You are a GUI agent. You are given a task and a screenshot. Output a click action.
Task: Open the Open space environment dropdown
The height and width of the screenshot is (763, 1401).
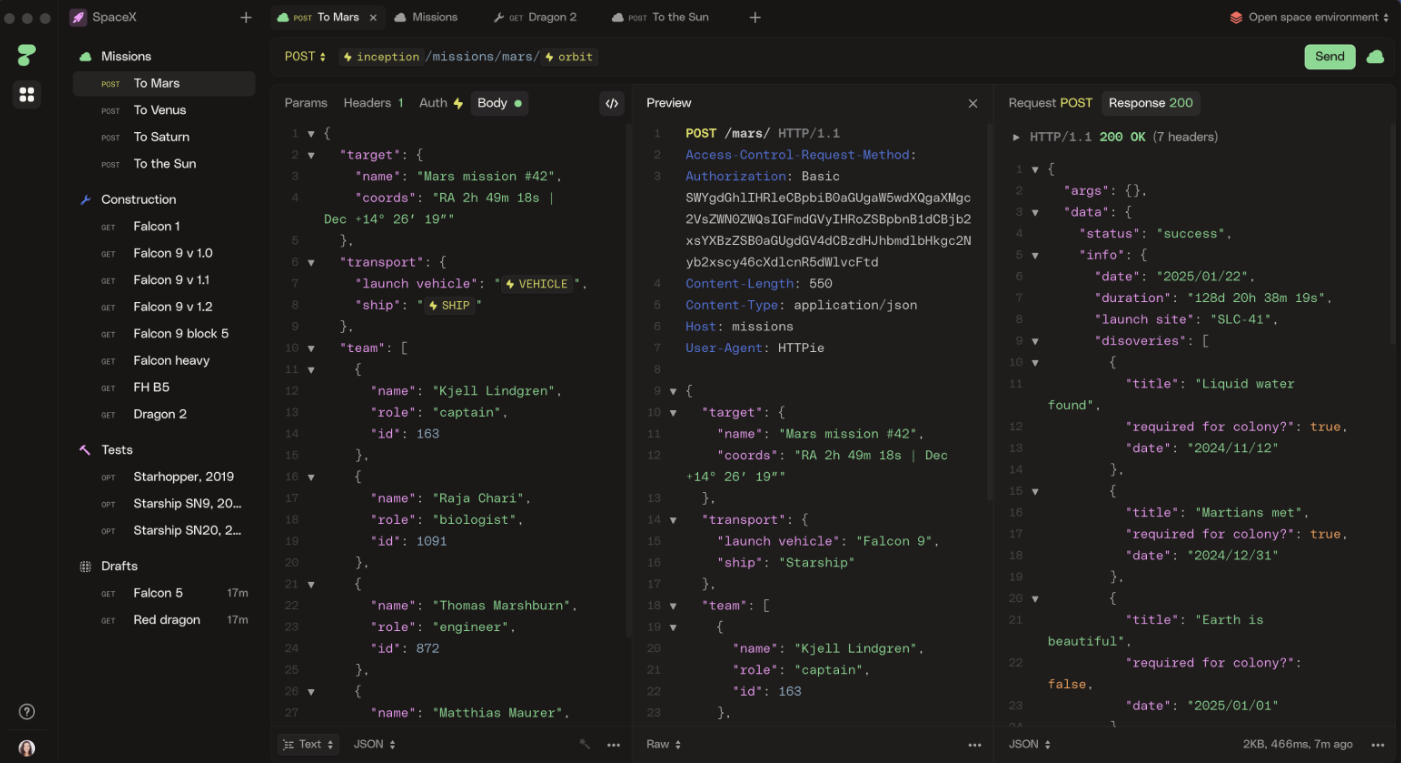tap(1310, 17)
